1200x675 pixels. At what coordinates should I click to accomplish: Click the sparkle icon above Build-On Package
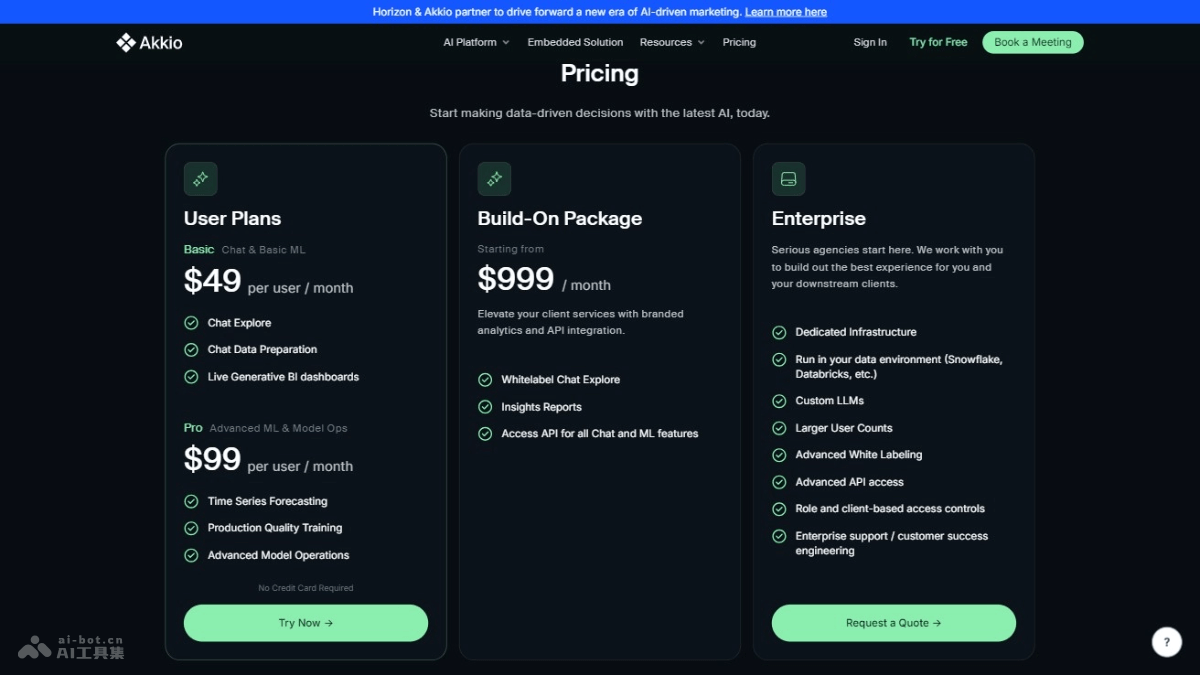click(494, 179)
